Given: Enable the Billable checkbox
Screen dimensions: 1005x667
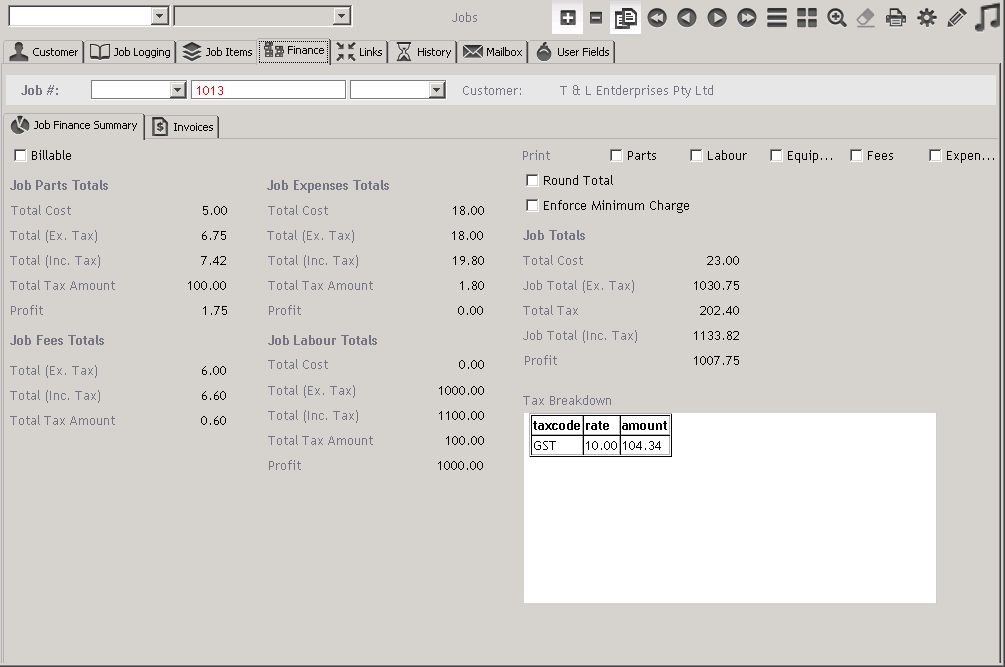Looking at the screenshot, I should (21, 156).
